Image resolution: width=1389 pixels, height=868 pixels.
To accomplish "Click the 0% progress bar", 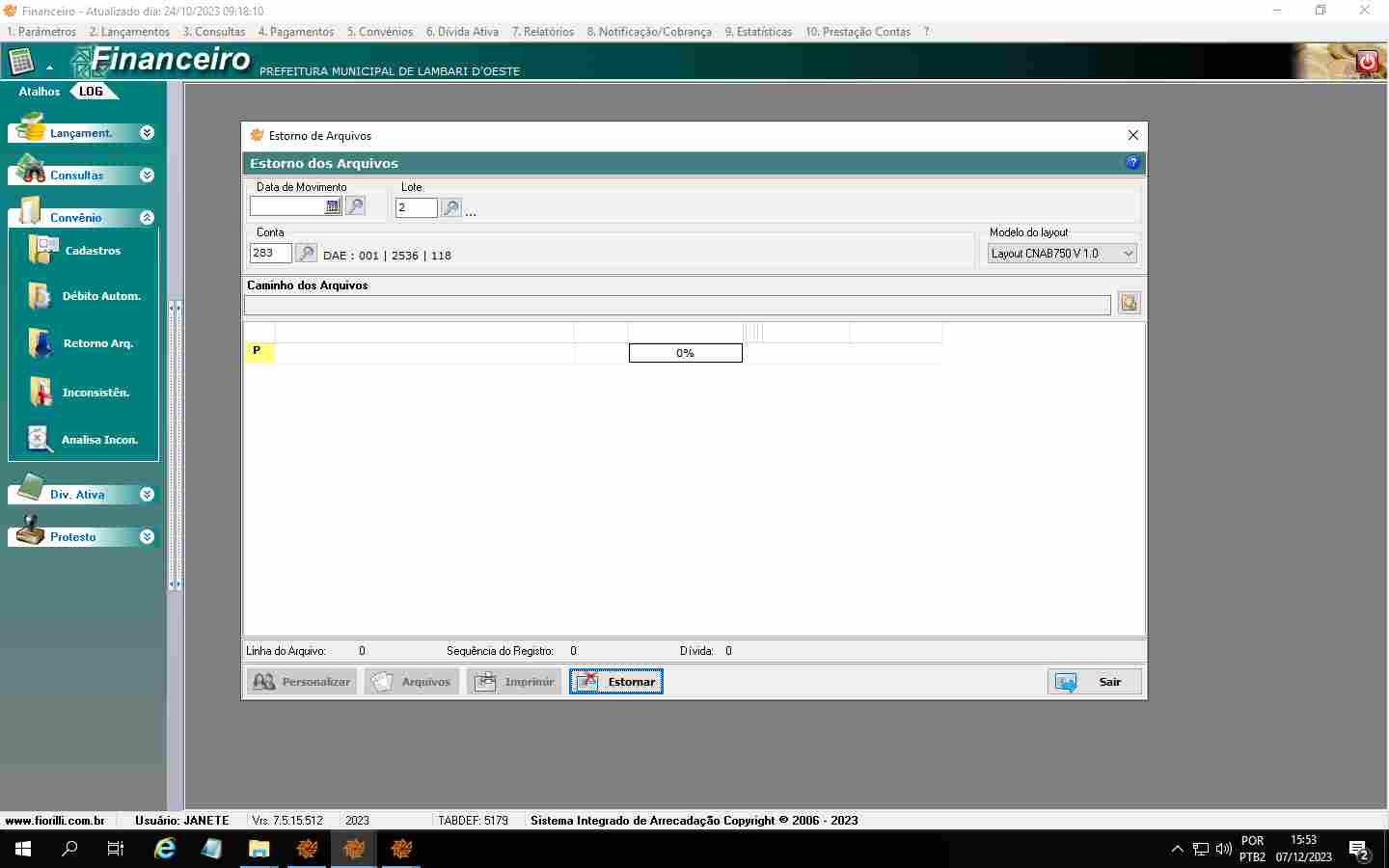I will (x=685, y=353).
